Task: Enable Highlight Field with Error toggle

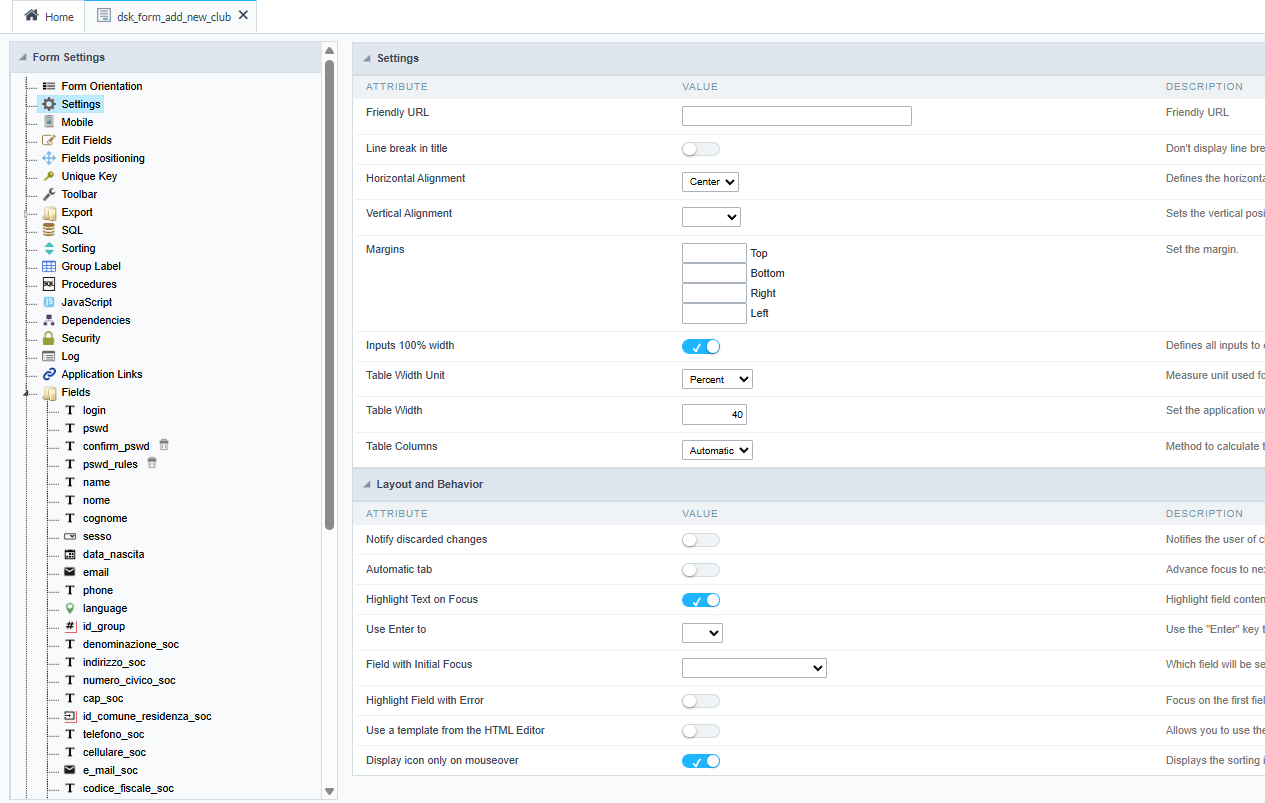Action: (x=701, y=701)
